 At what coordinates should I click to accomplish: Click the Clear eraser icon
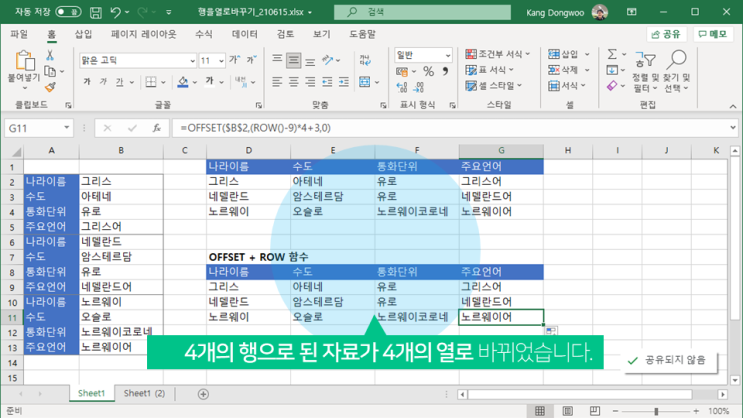(612, 86)
